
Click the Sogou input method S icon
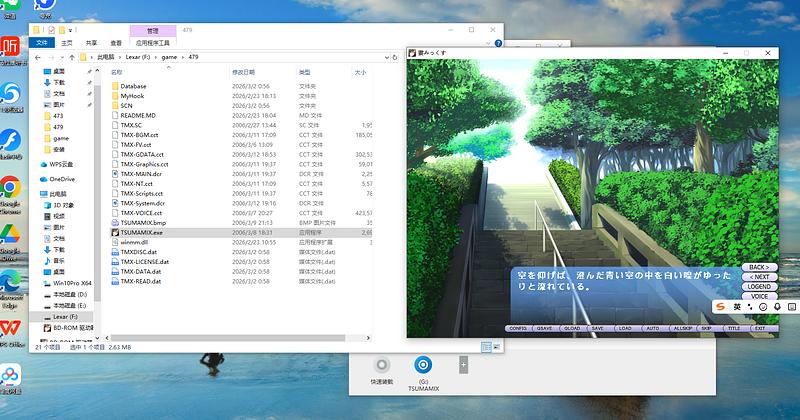coord(718,306)
